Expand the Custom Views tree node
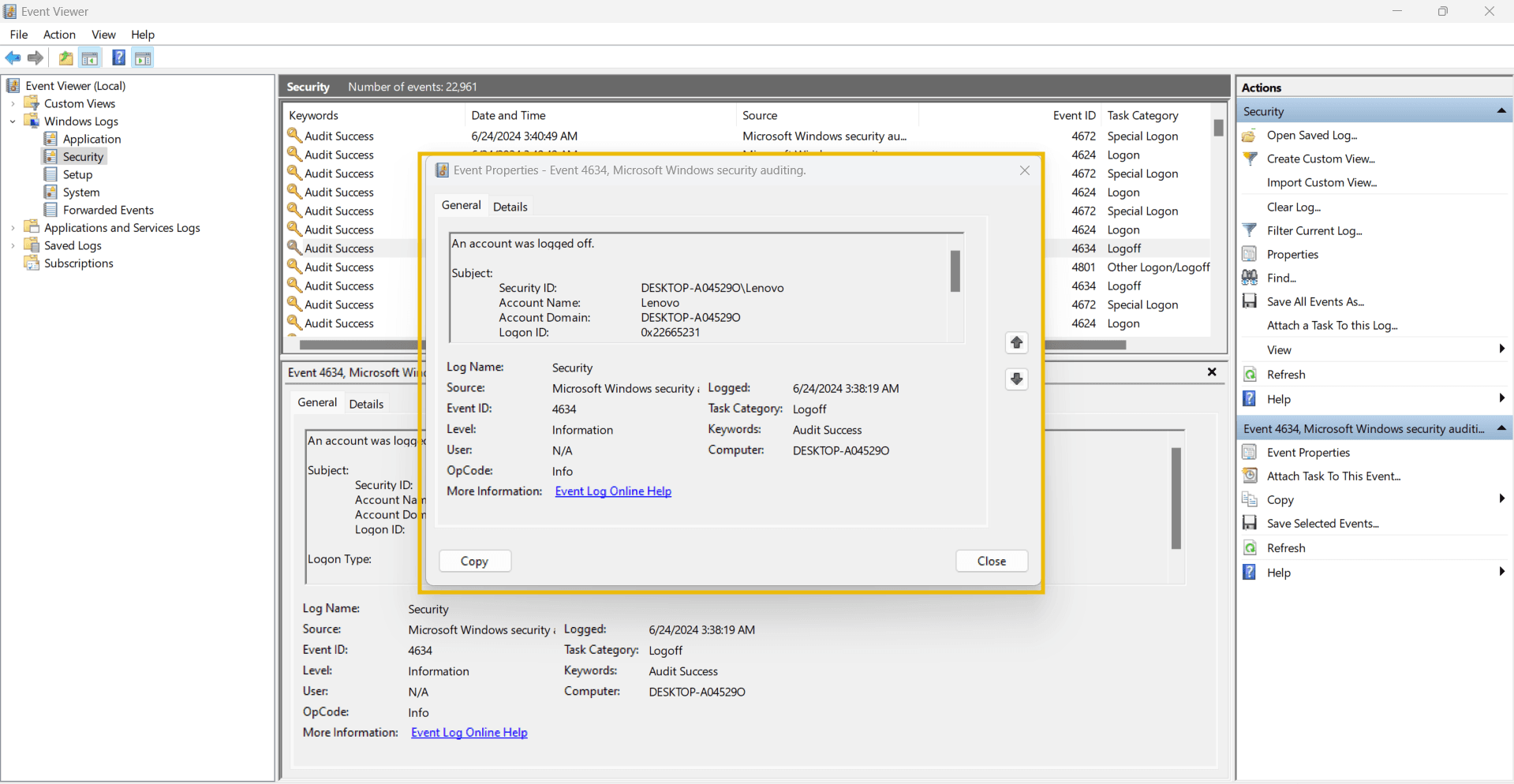Screen dimensions: 1514x784 [x=13, y=103]
